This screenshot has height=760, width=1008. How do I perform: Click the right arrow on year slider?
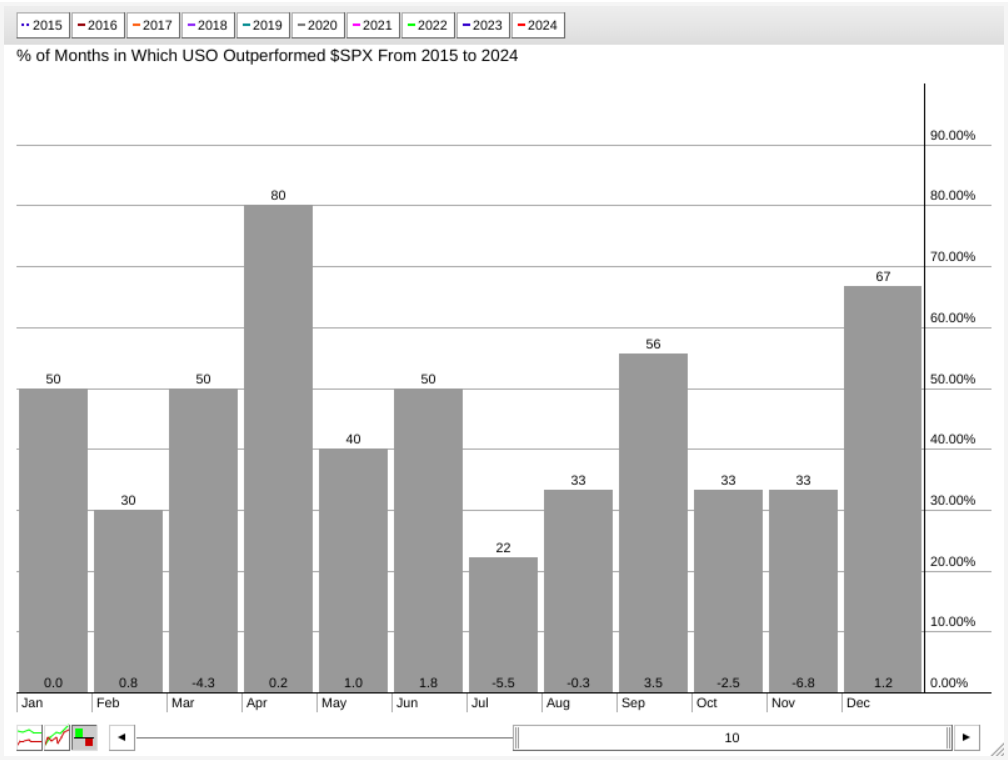click(966, 738)
